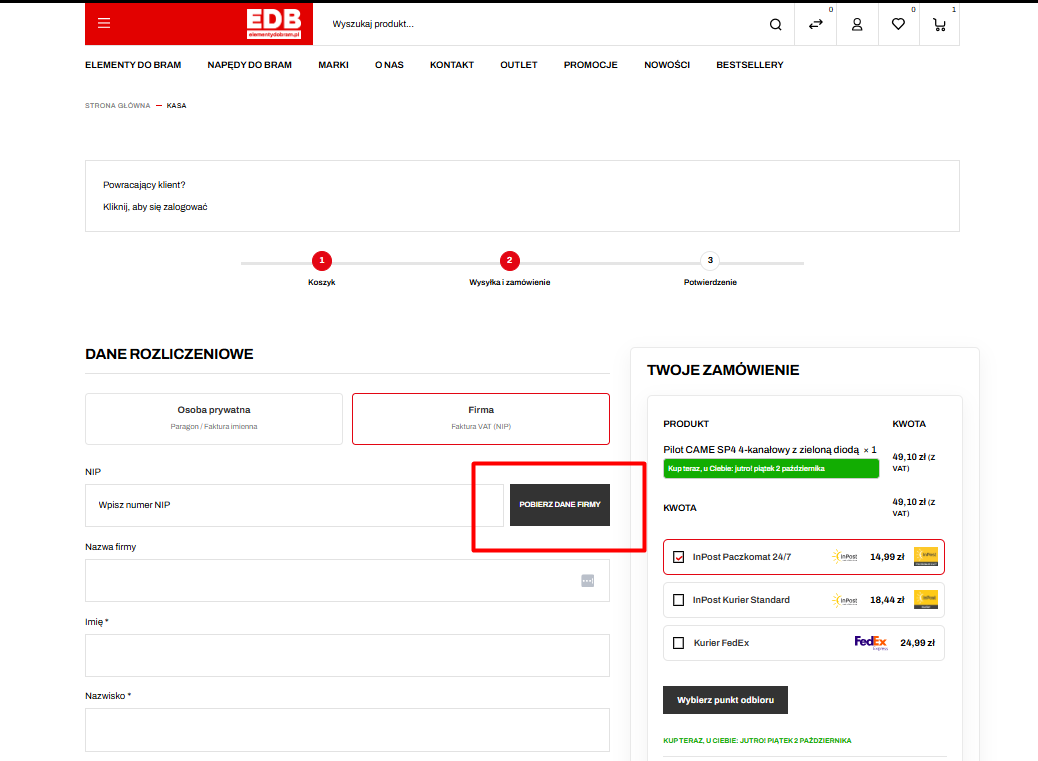Click the yellow Kurier Standard thumbnail image

pos(925,600)
